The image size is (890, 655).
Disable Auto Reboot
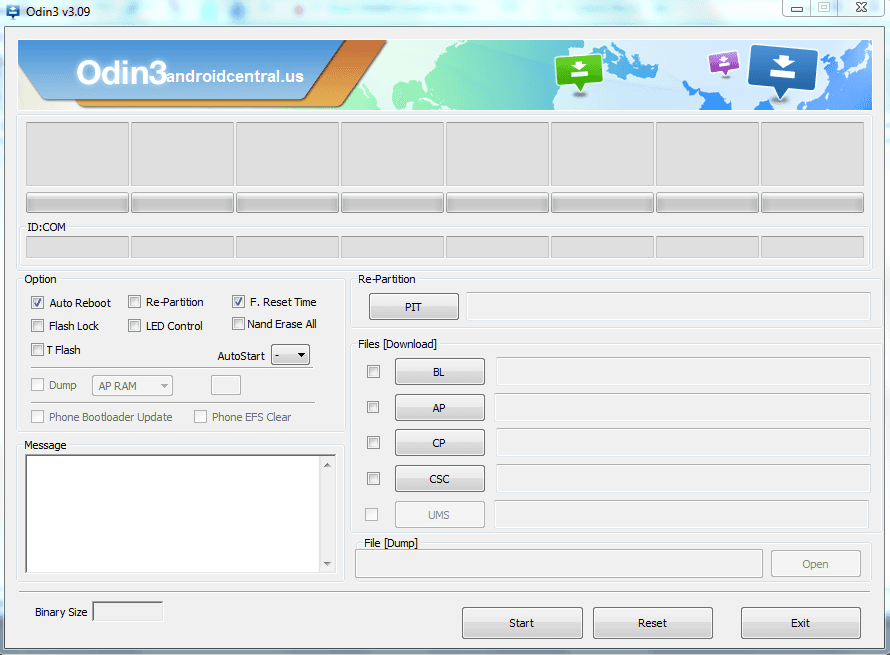[x=37, y=302]
